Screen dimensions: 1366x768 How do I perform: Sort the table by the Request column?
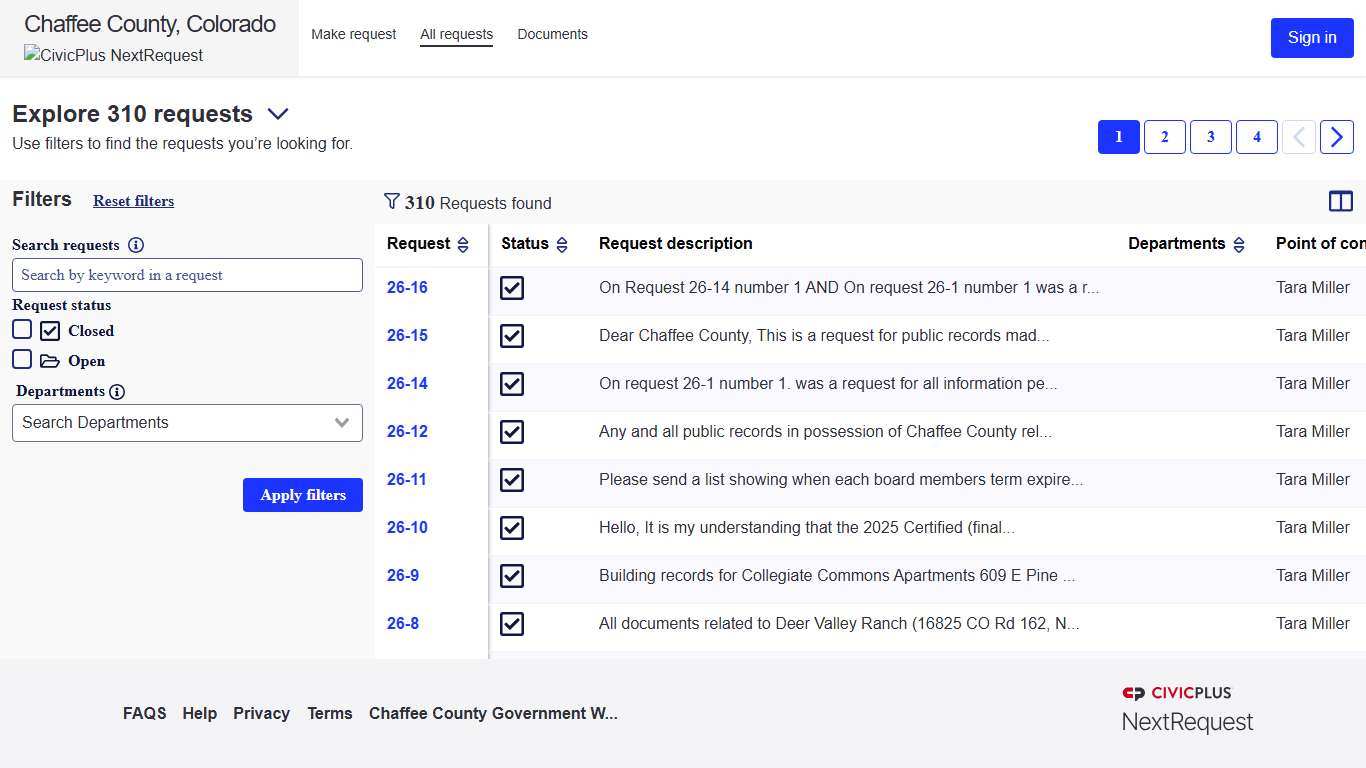tap(462, 243)
